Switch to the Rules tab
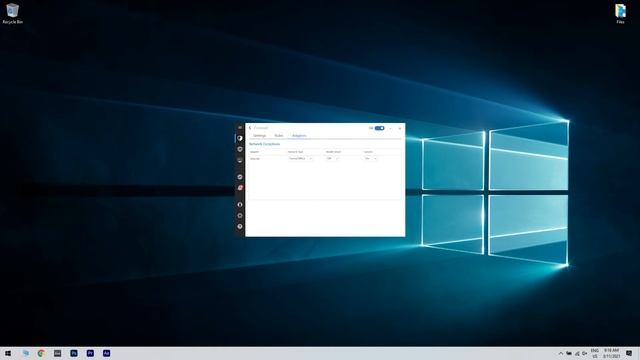This screenshot has height=360, width=640. [279, 136]
